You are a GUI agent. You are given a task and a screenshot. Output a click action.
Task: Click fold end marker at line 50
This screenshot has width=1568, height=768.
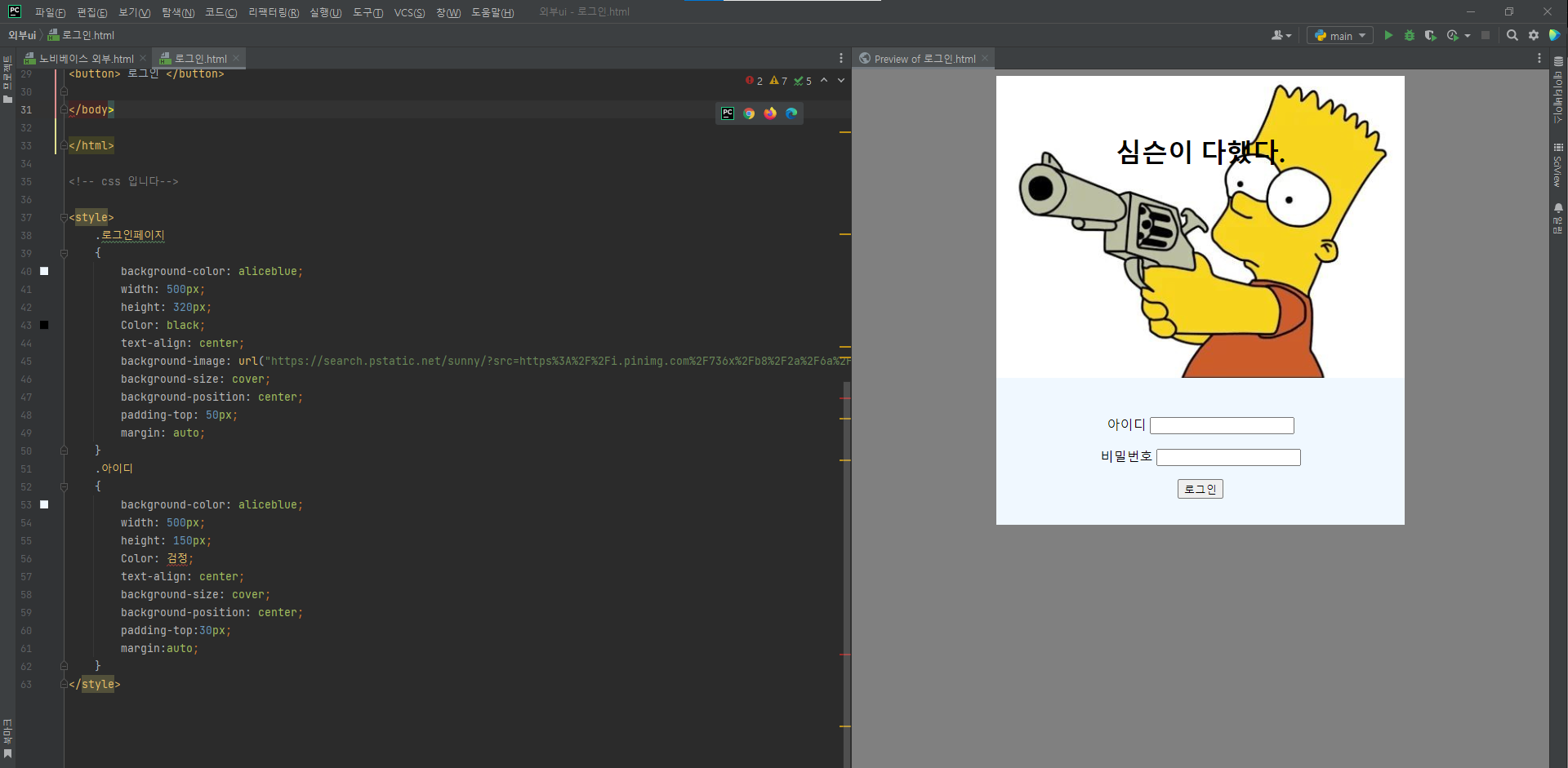click(x=64, y=451)
